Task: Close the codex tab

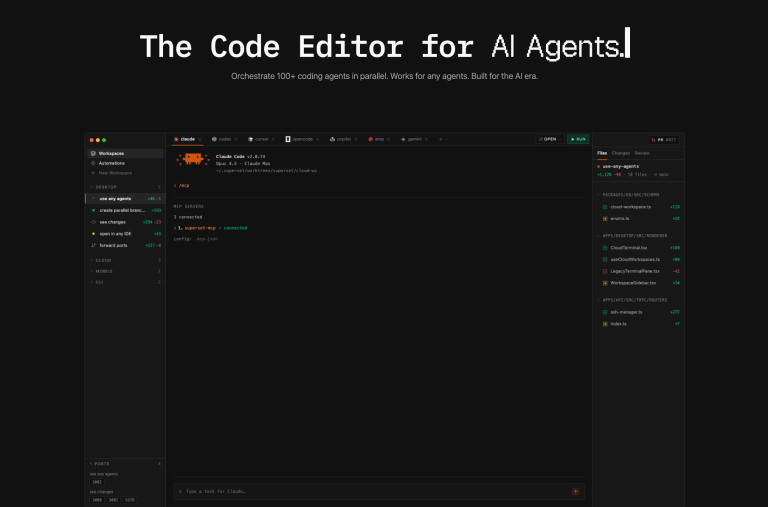Action: tap(236, 140)
